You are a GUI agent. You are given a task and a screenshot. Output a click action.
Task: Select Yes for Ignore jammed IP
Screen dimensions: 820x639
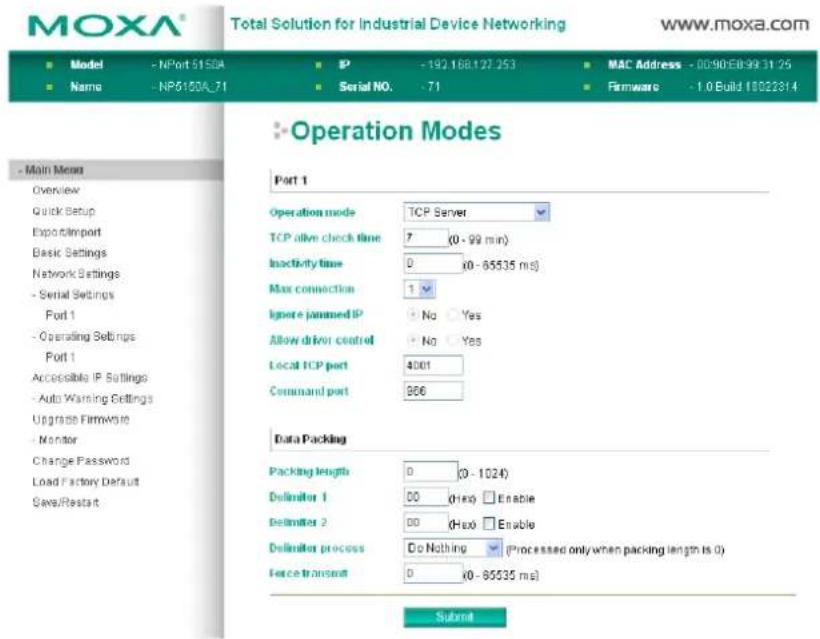[x=453, y=315]
